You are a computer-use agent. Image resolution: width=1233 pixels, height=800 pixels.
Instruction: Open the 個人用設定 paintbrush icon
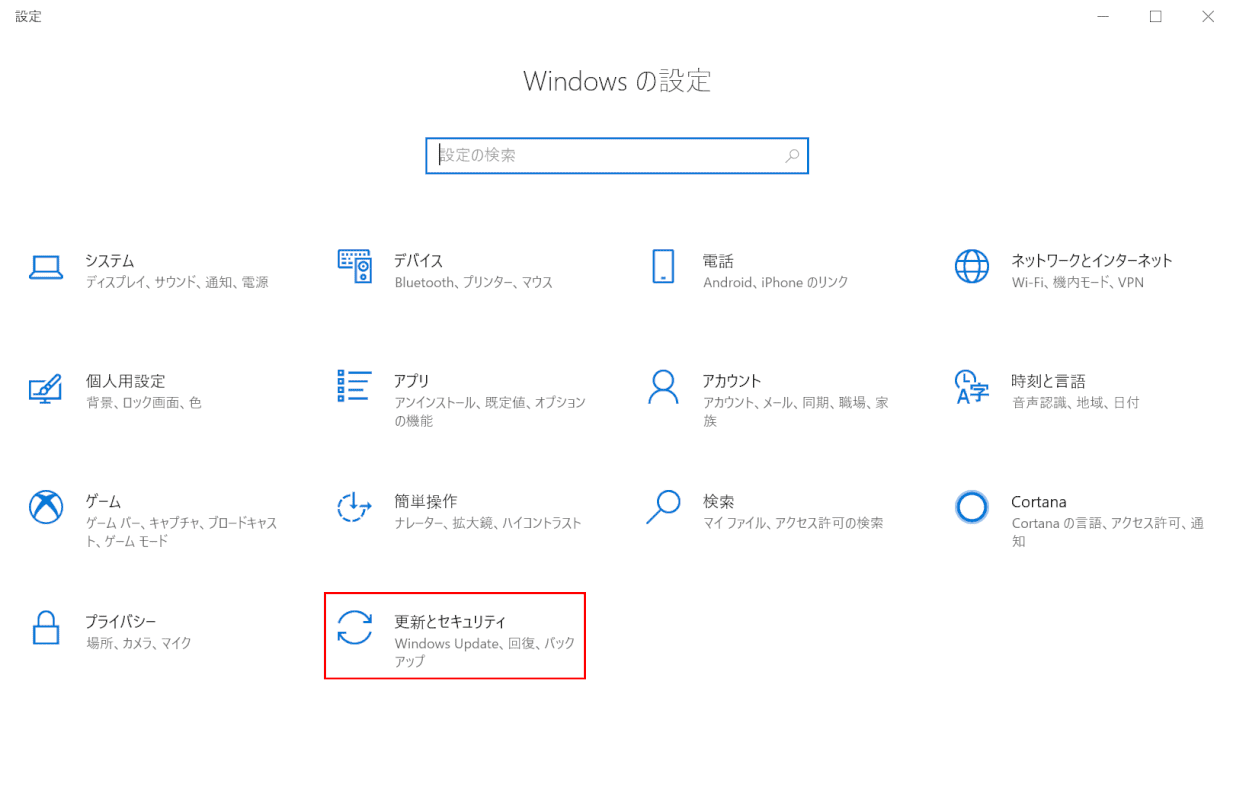[x=46, y=387]
